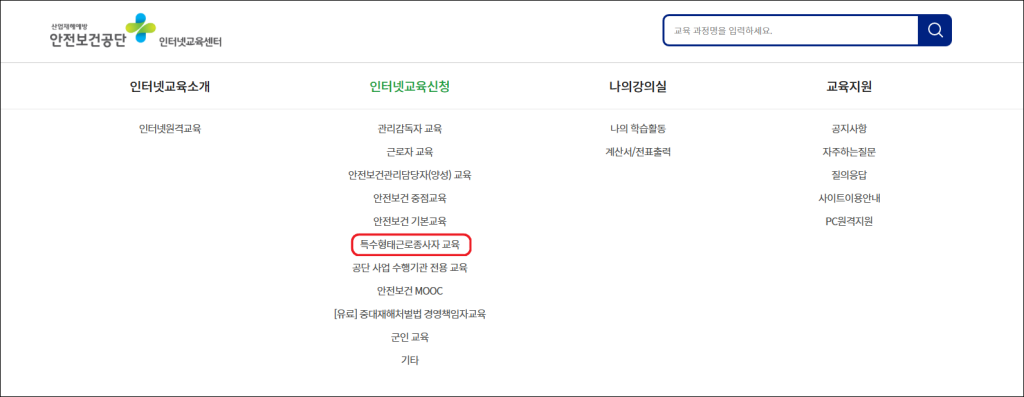Select 관리감독자 교육
Viewport: 1024px width, 397px height.
coord(409,129)
